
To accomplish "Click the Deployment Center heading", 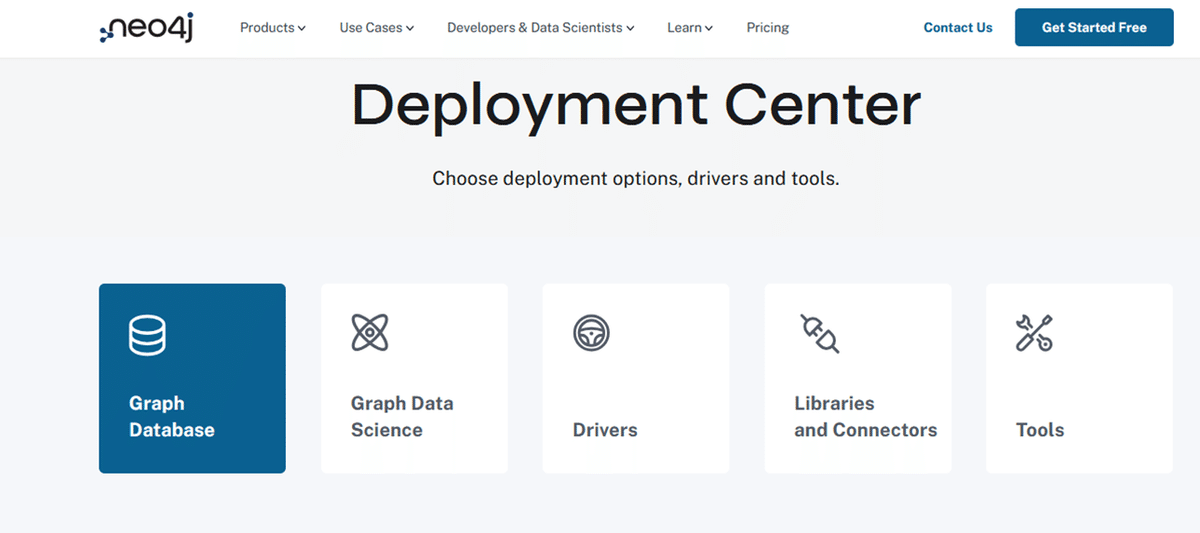I will [x=636, y=104].
